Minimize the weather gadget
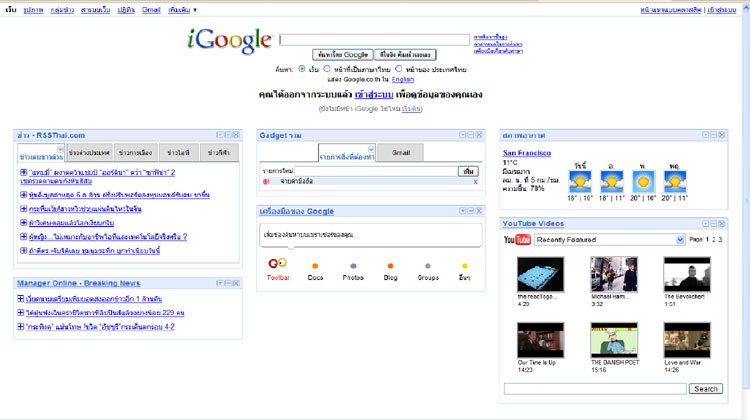This screenshot has width=750, height=420. [x=714, y=135]
